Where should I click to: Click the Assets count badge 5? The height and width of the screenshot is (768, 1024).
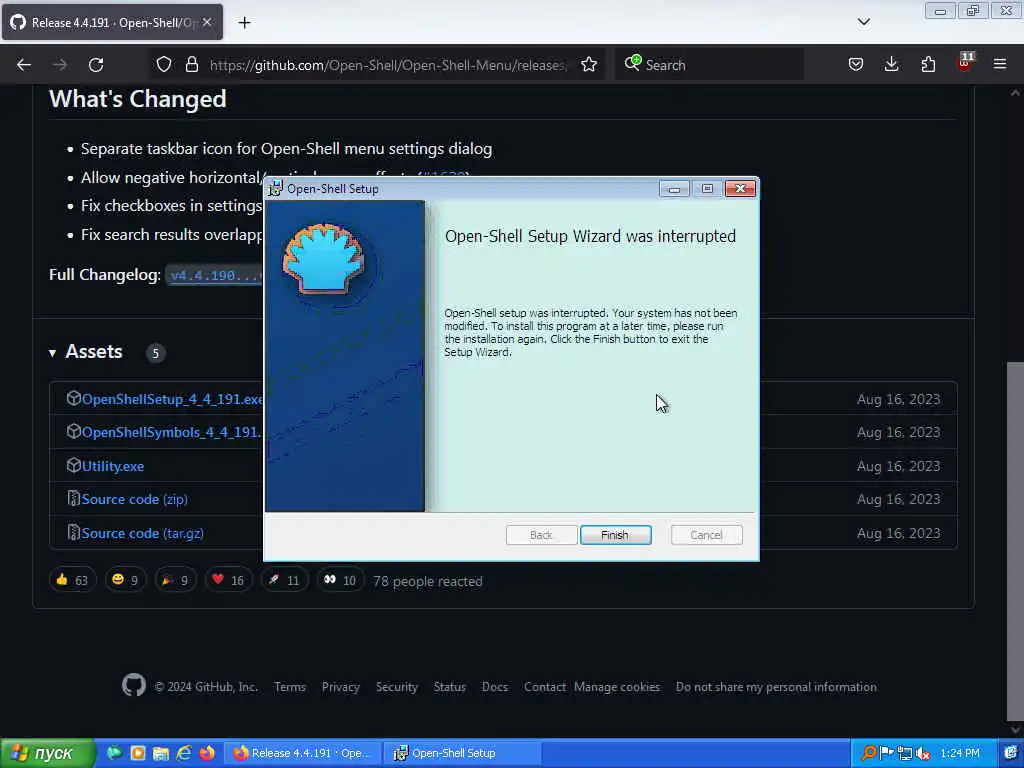[x=155, y=353]
